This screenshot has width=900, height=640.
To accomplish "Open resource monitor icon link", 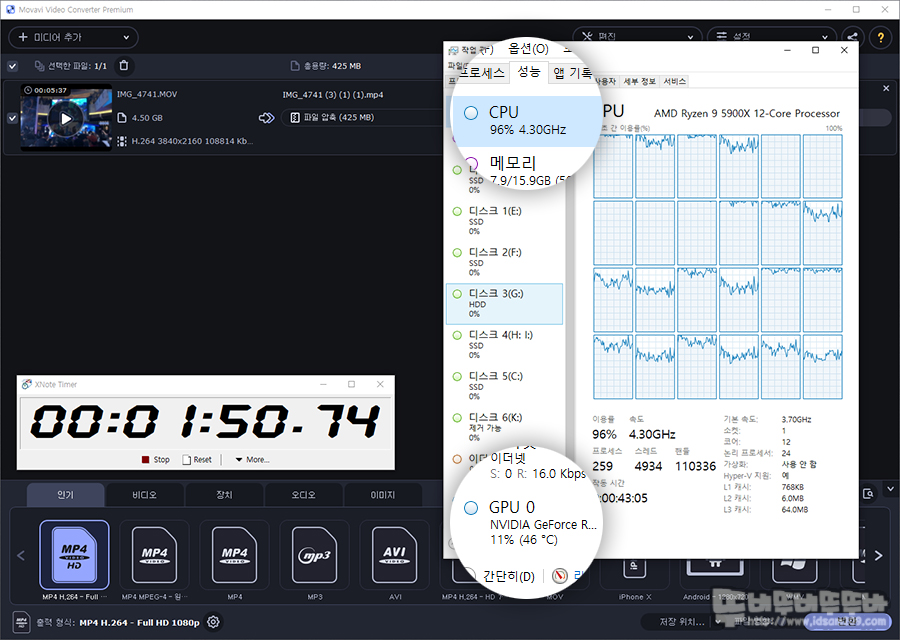I will [x=560, y=575].
